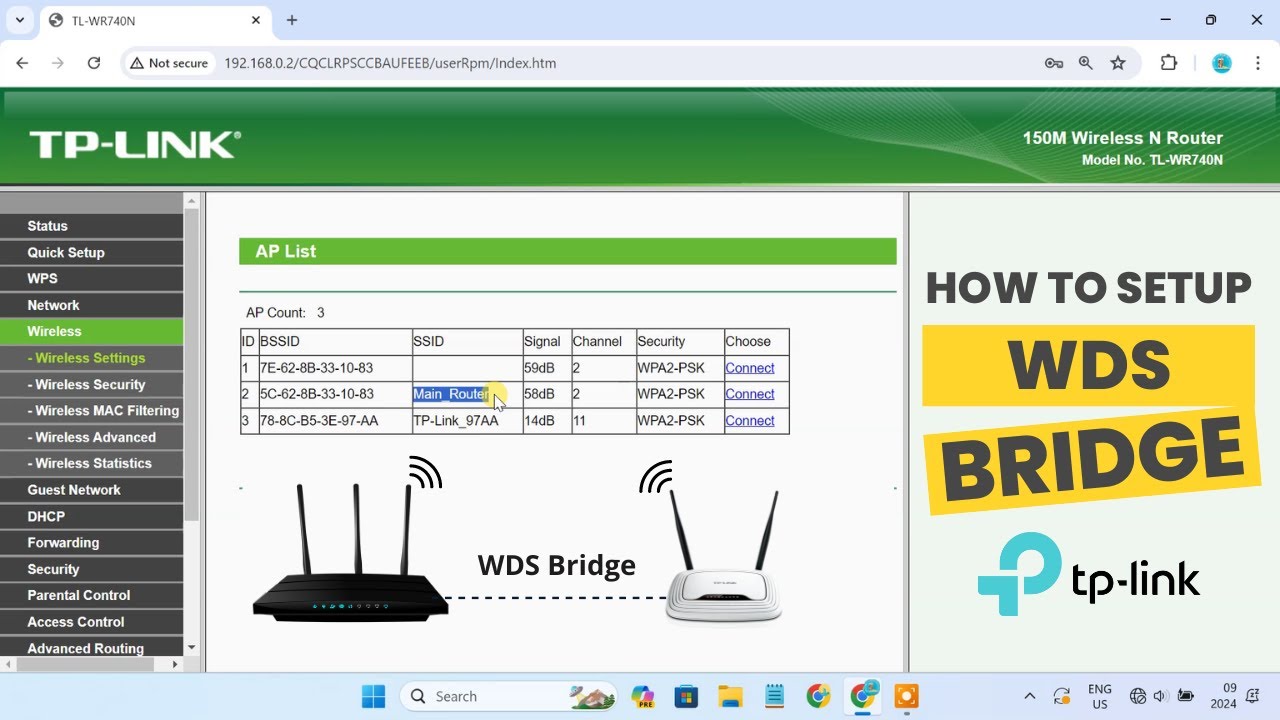1280x720 pixels.
Task: Click the 59dB signal value
Action: click(x=539, y=368)
